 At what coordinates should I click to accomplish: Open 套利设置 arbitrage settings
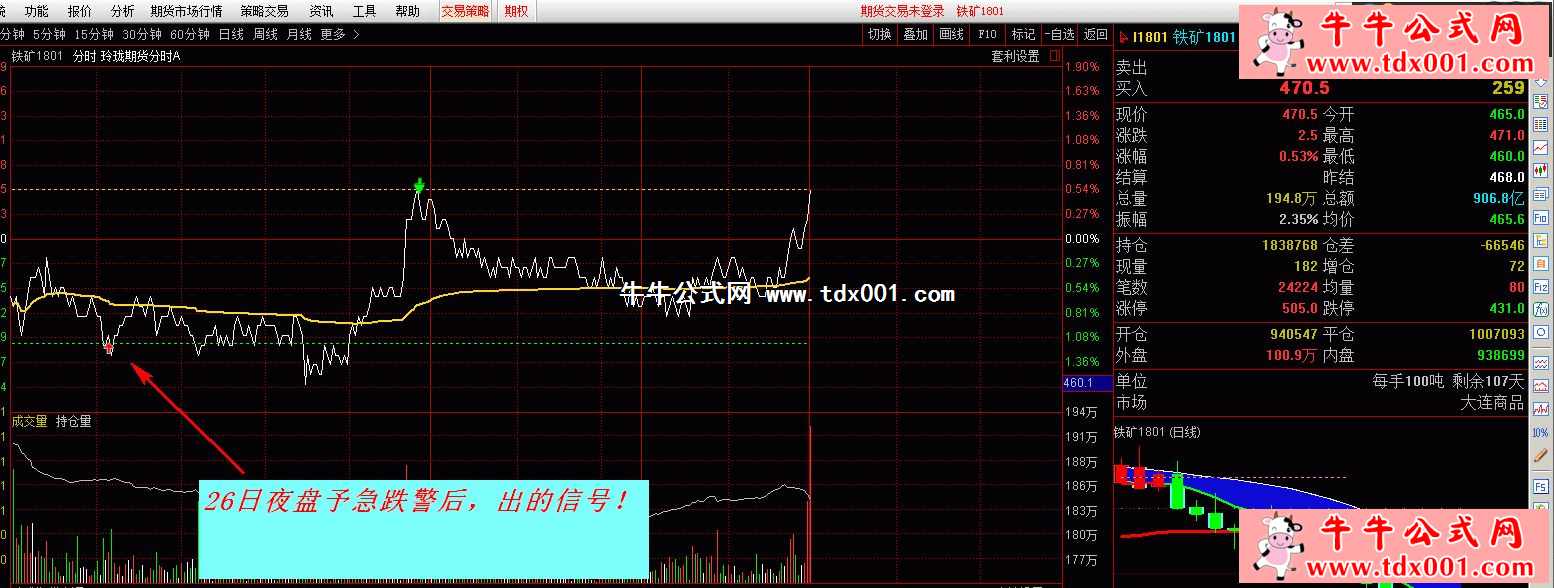tap(1015, 57)
